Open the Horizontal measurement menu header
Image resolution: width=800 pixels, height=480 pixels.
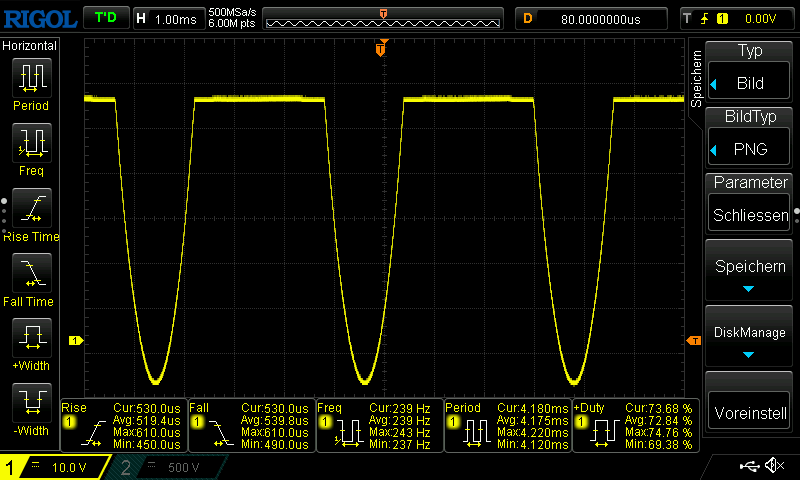(30, 46)
